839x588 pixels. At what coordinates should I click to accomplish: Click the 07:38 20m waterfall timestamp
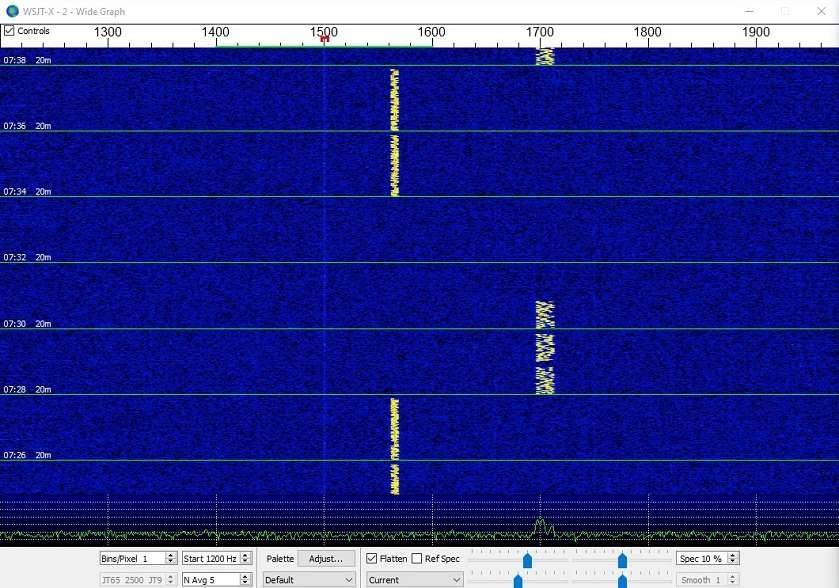(x=27, y=60)
